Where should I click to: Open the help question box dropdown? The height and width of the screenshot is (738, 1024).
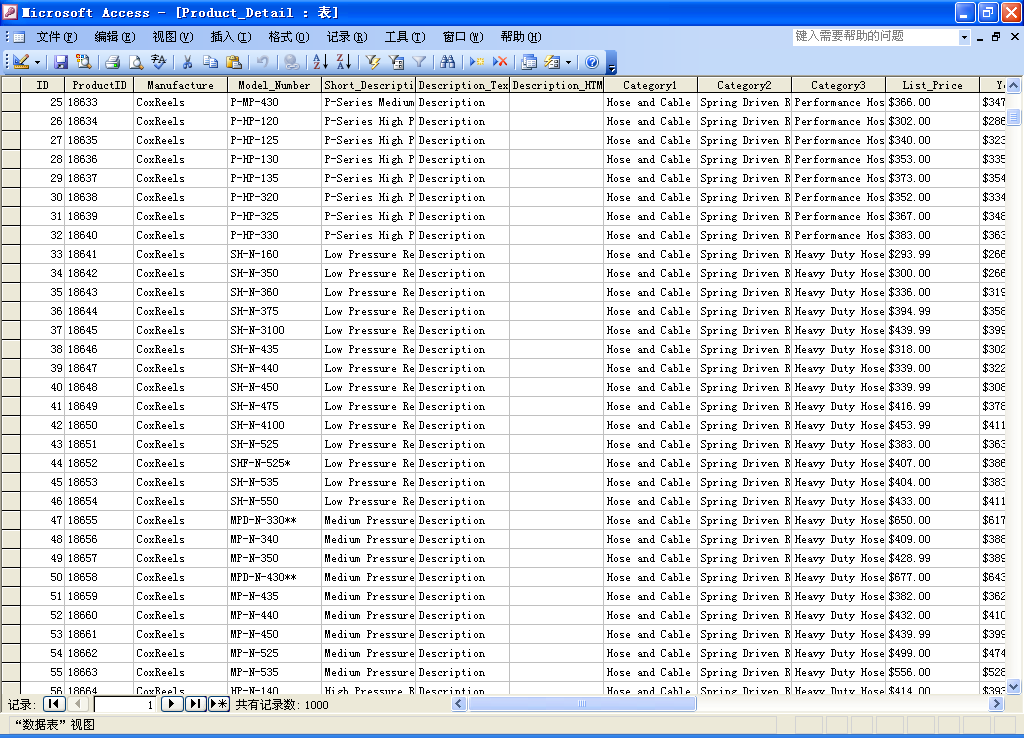[965, 37]
